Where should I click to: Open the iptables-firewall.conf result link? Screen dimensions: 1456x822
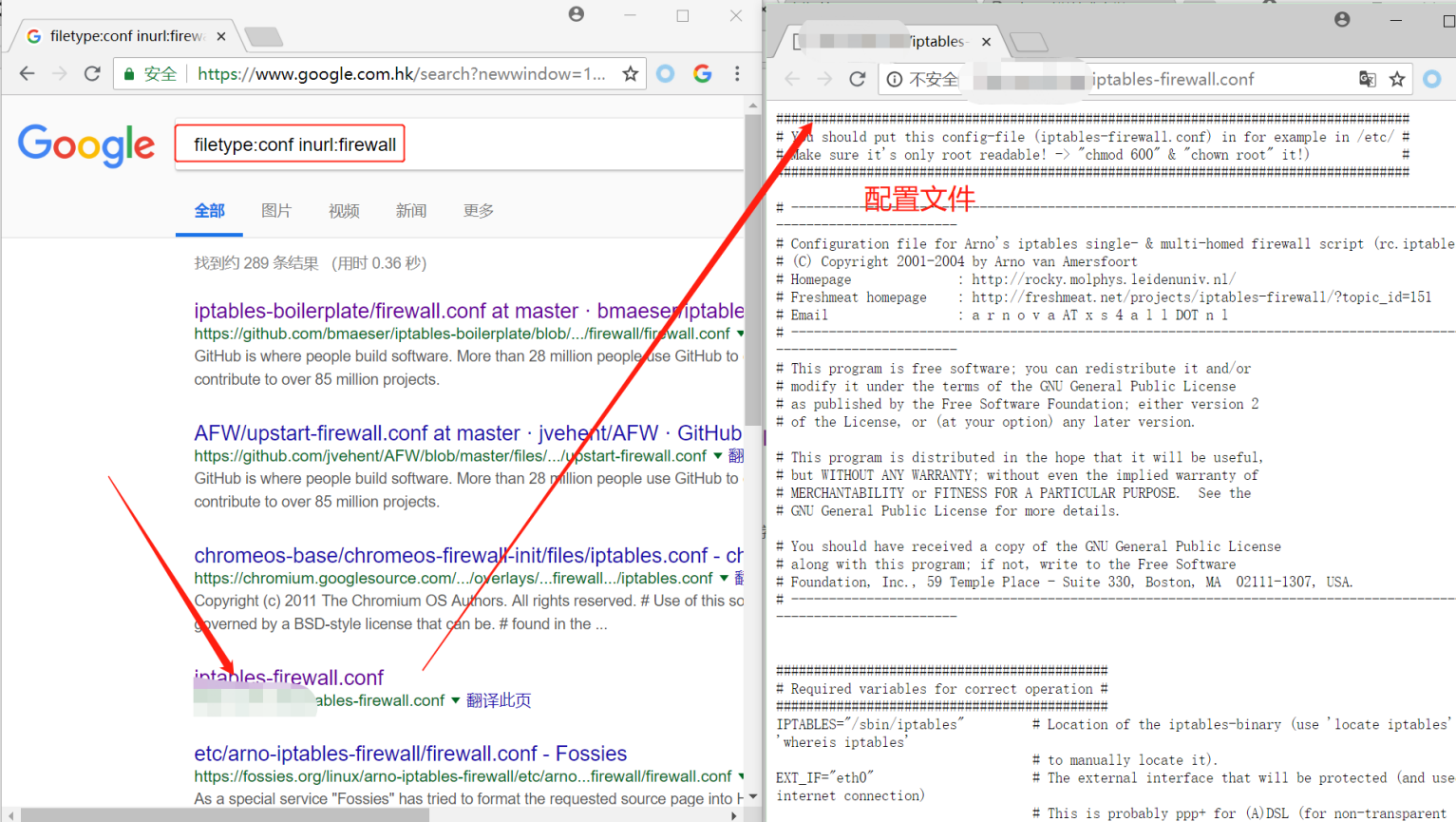tap(289, 678)
